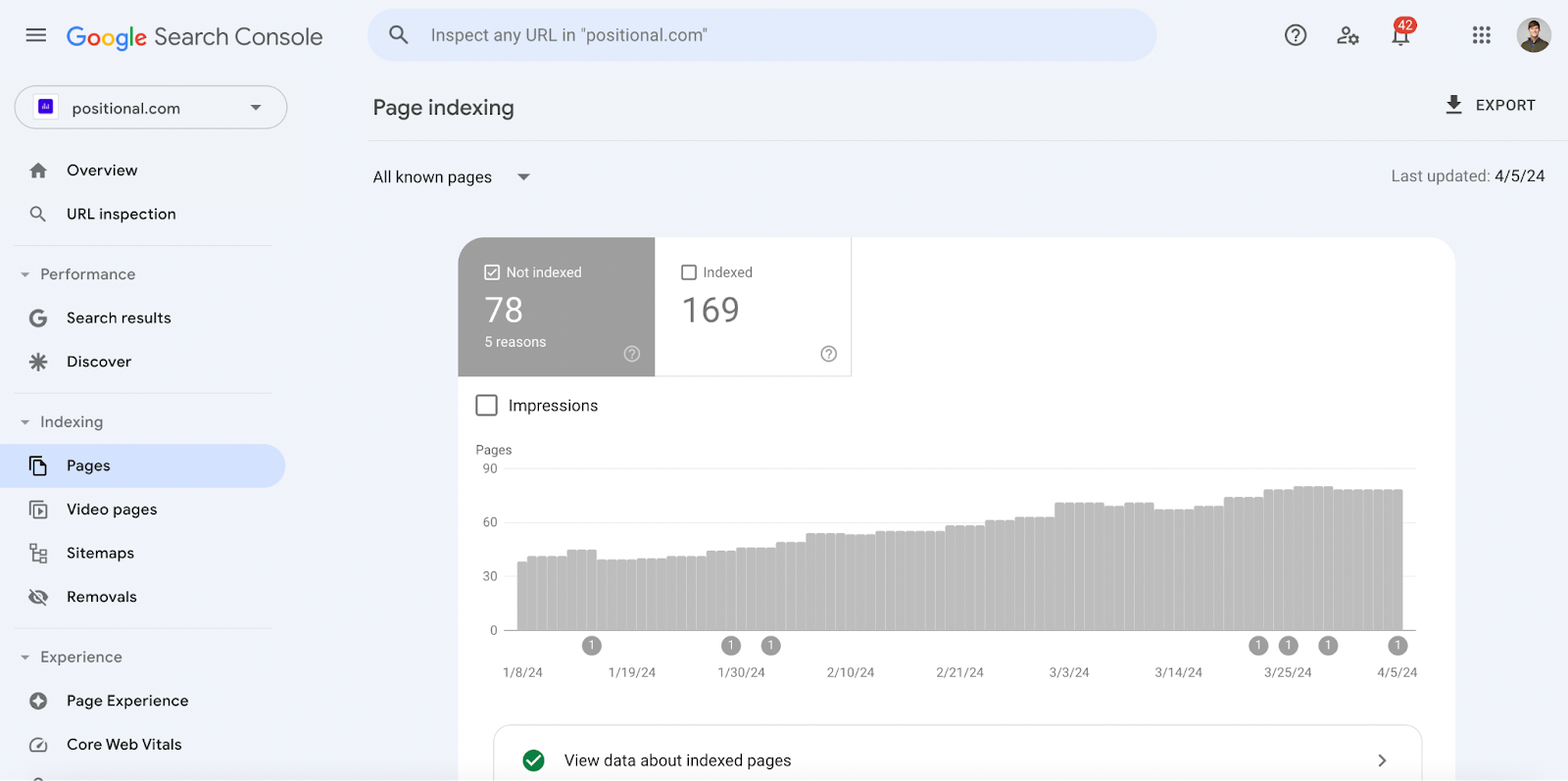This screenshot has width=1568, height=781.
Task: Open chevron on View data about indexed pages
Action: pyautogui.click(x=1382, y=760)
